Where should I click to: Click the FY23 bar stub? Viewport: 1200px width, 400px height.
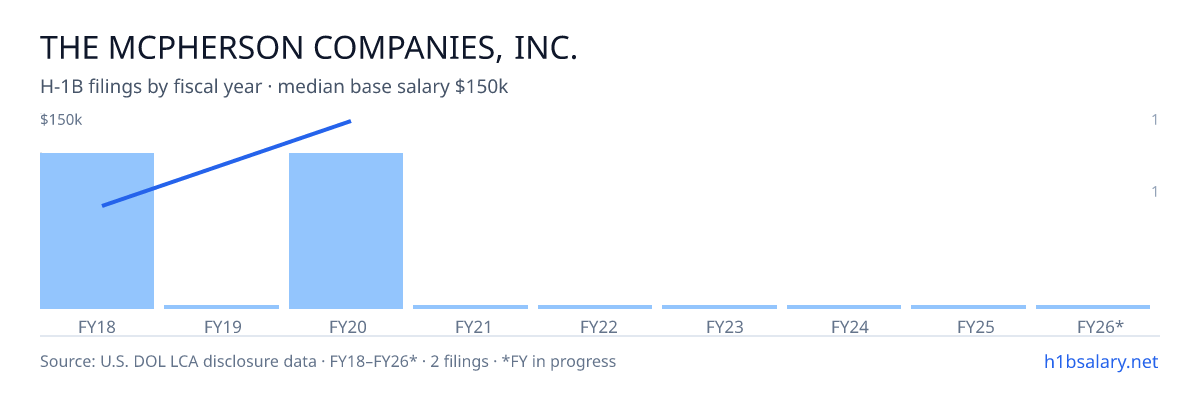coord(719,307)
